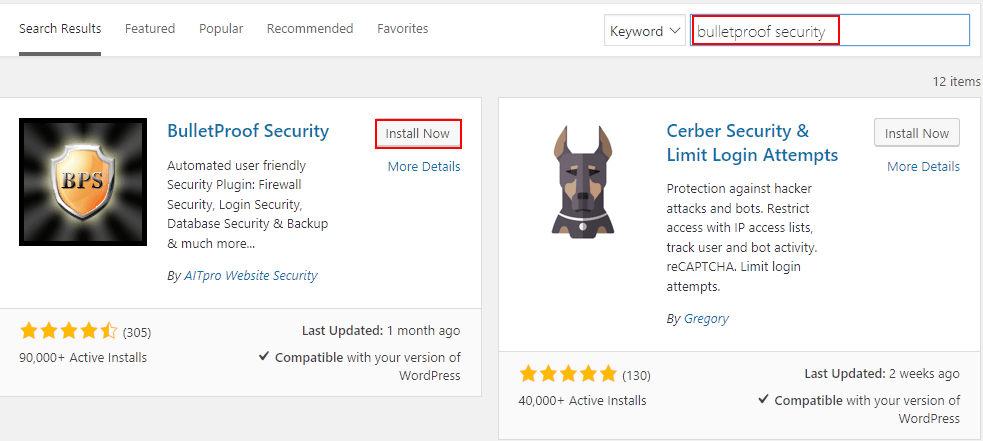Image resolution: width=983 pixels, height=441 pixels.
Task: Visit the Gregory author link
Action: [x=706, y=319]
